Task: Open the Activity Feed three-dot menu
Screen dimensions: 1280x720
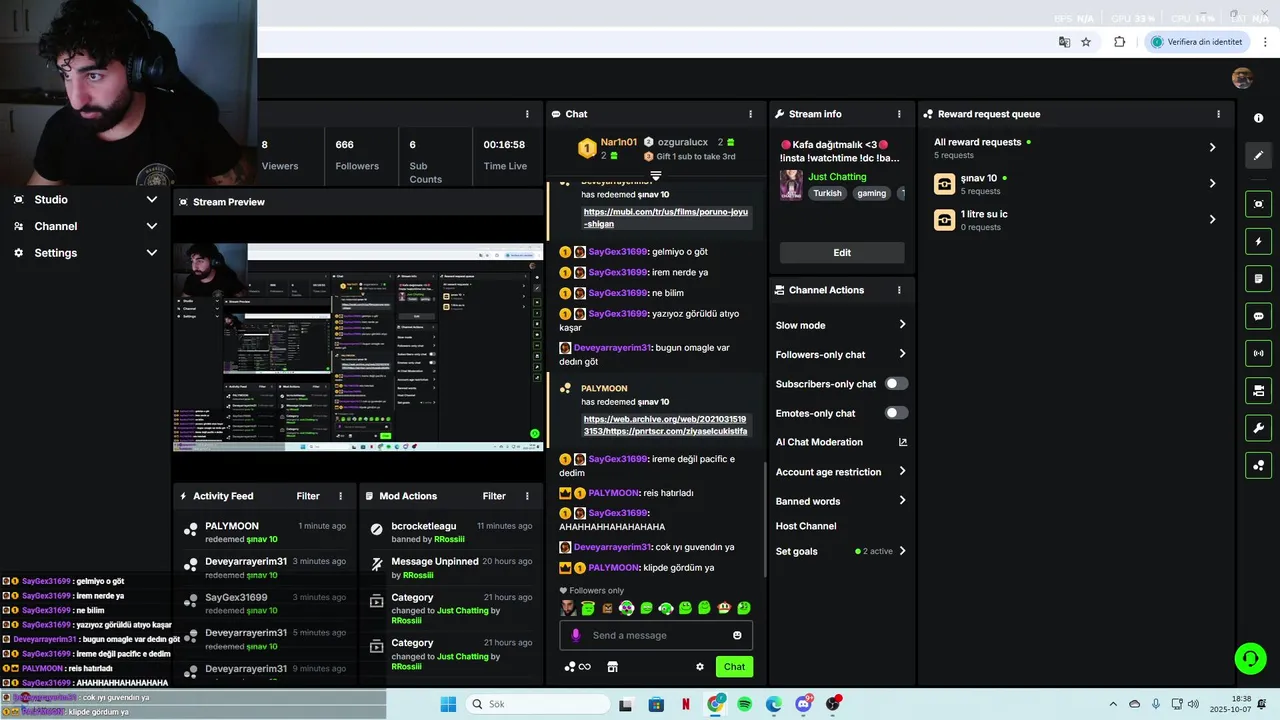Action: pyautogui.click(x=340, y=496)
